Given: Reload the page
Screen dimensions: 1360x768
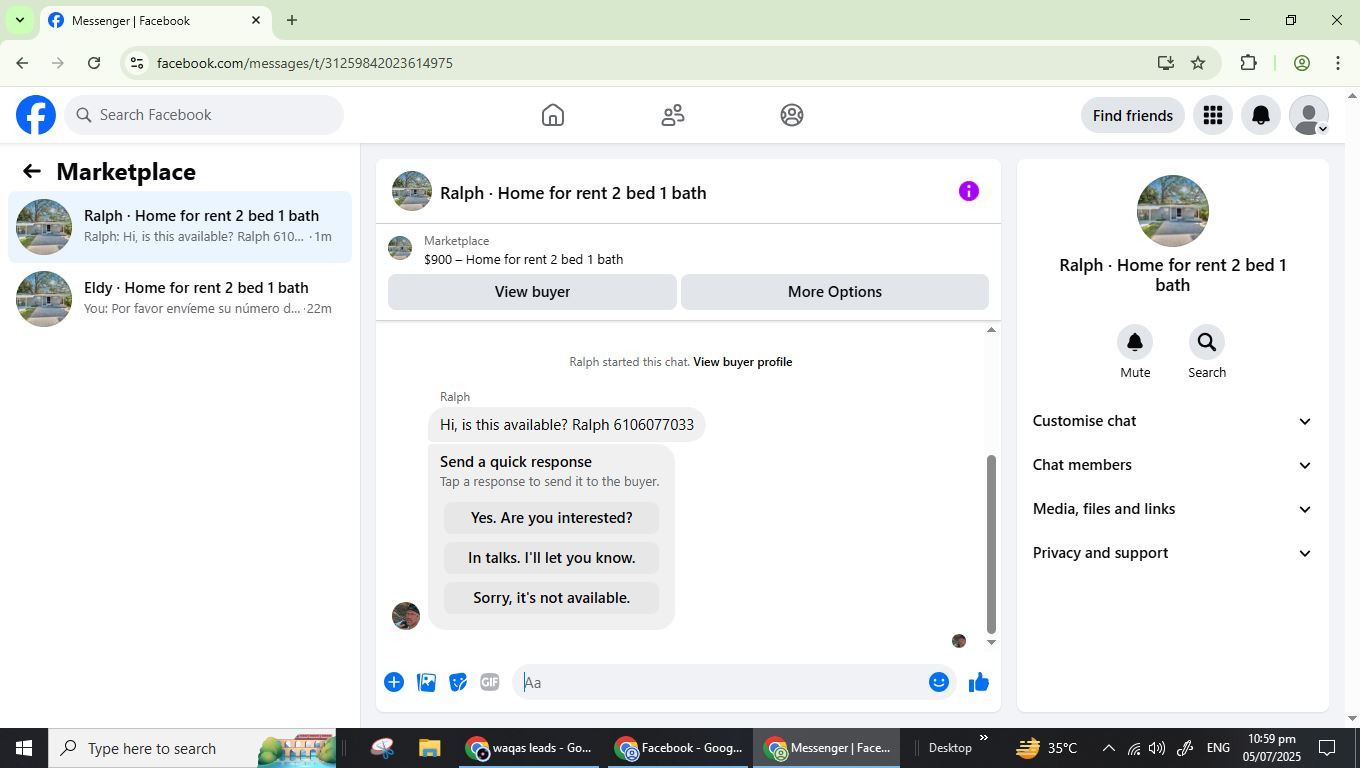Looking at the screenshot, I should point(94,63).
